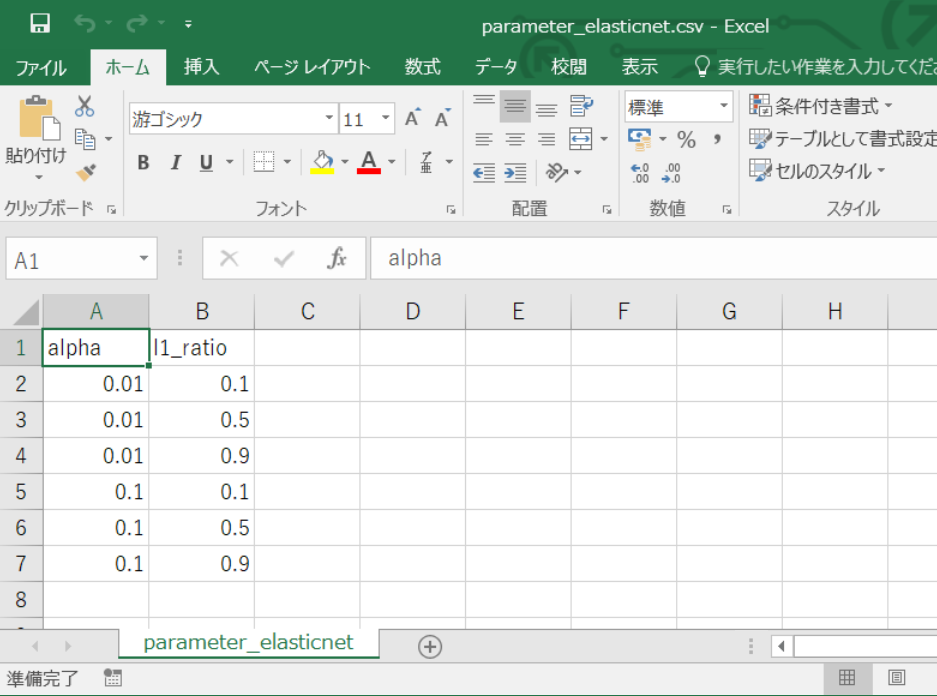Center text horizontally

515,140
